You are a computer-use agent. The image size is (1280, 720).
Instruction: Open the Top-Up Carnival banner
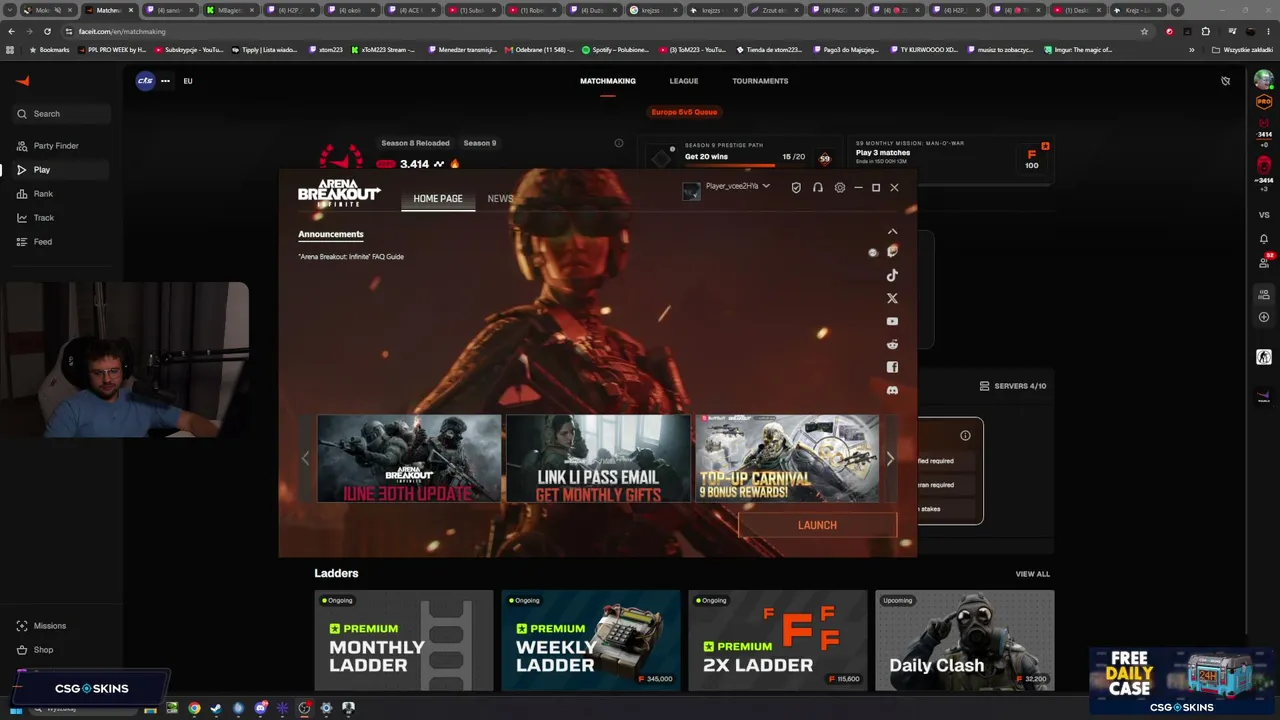click(x=787, y=458)
